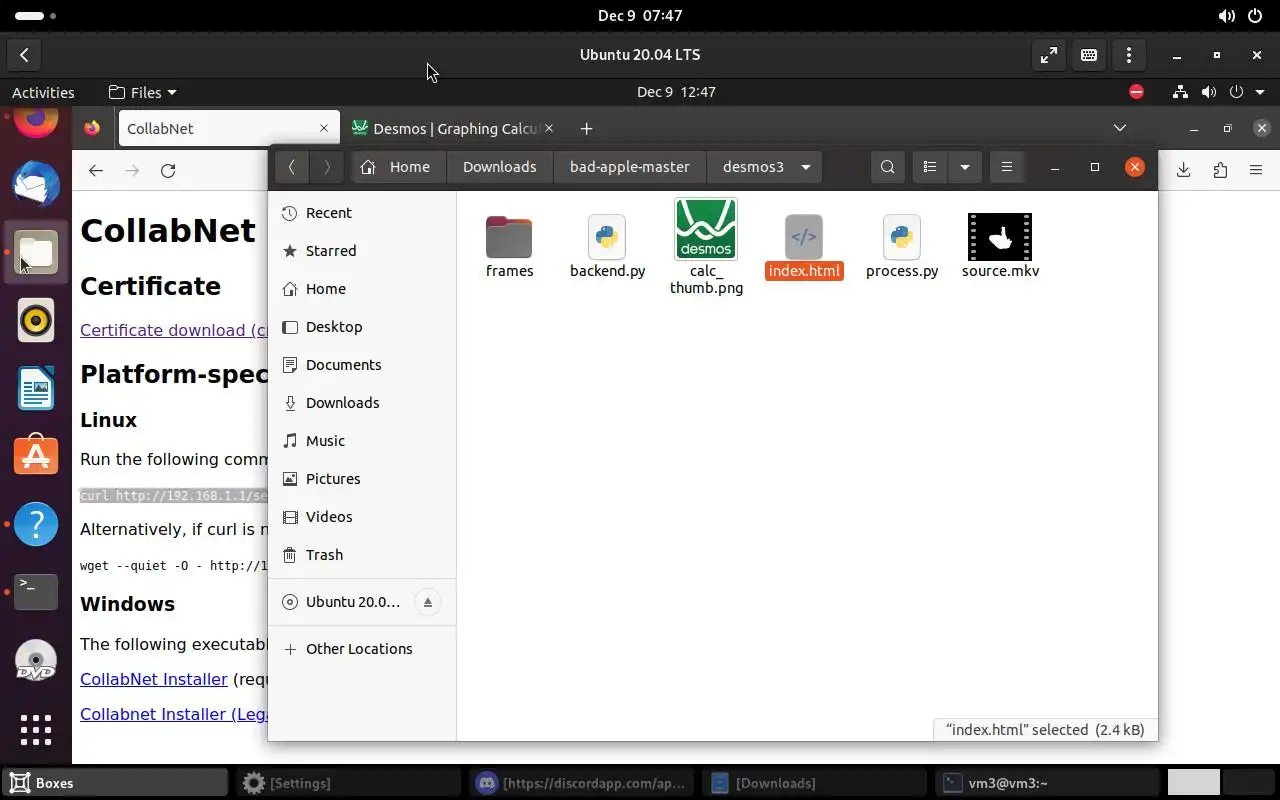The width and height of the screenshot is (1280, 800).
Task: Open Firefox downloads panel
Action: [x=1183, y=171]
